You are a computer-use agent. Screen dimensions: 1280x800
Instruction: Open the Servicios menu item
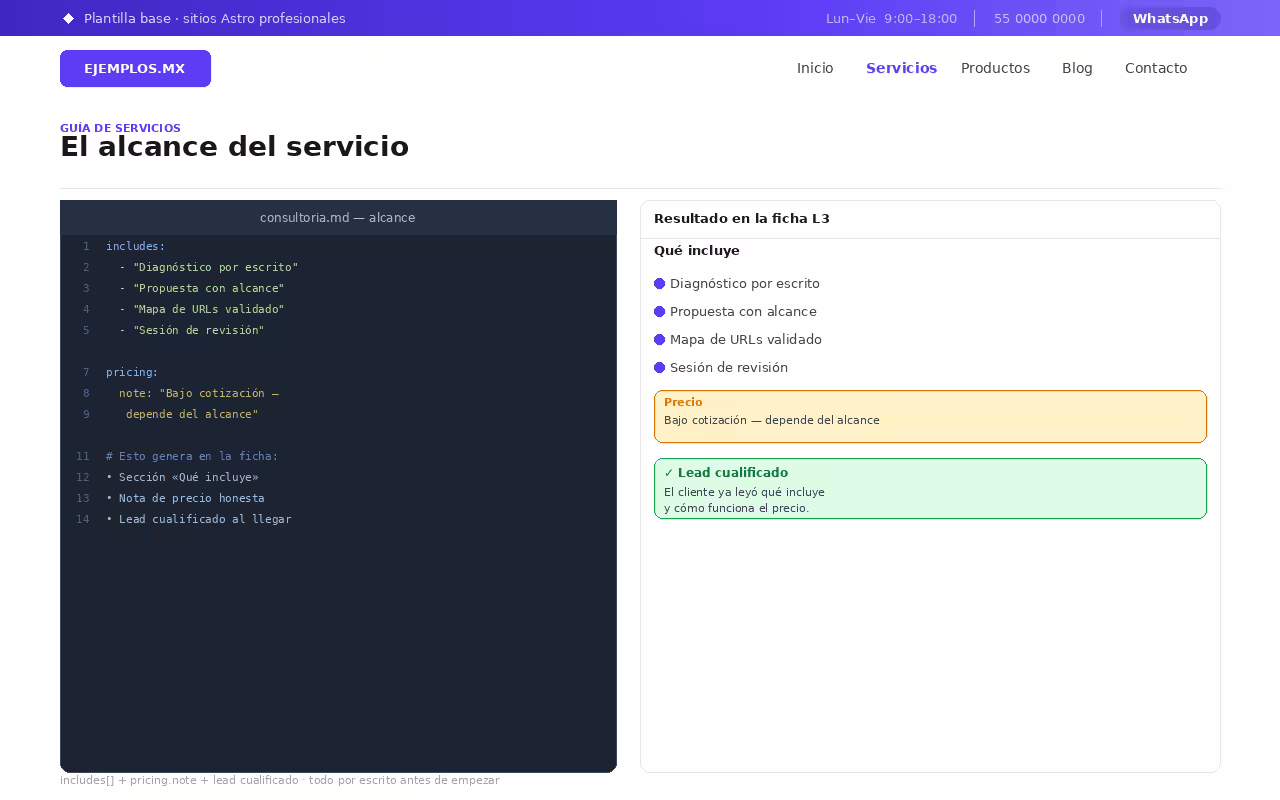tap(901, 68)
